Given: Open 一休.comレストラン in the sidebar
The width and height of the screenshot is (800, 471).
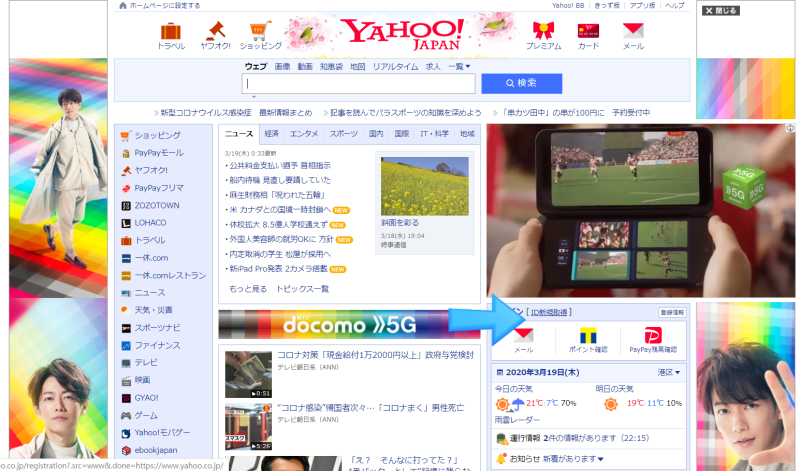Looking at the screenshot, I should tap(170, 275).
